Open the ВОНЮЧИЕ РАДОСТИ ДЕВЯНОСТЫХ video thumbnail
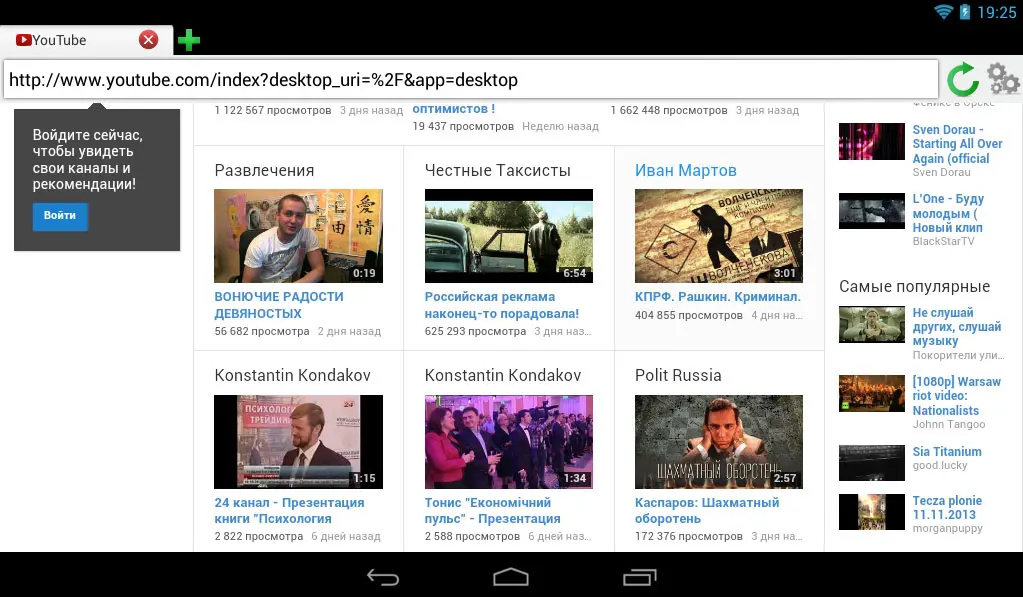This screenshot has height=597, width=1023. 298,236
